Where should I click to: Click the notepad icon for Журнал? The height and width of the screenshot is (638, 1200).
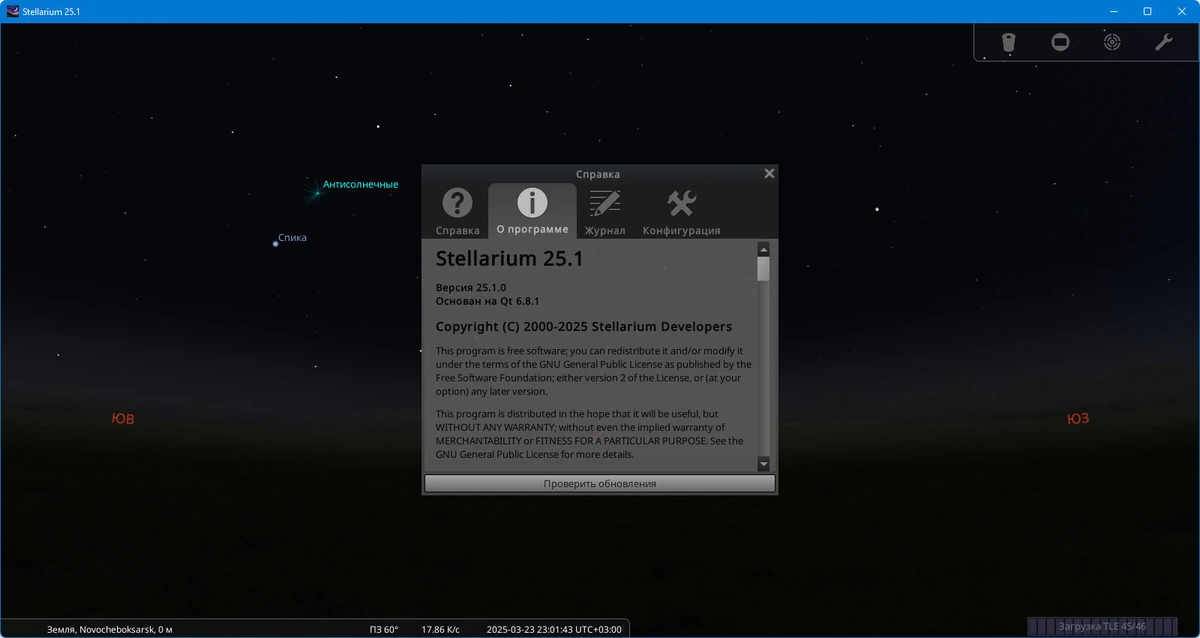(x=605, y=203)
